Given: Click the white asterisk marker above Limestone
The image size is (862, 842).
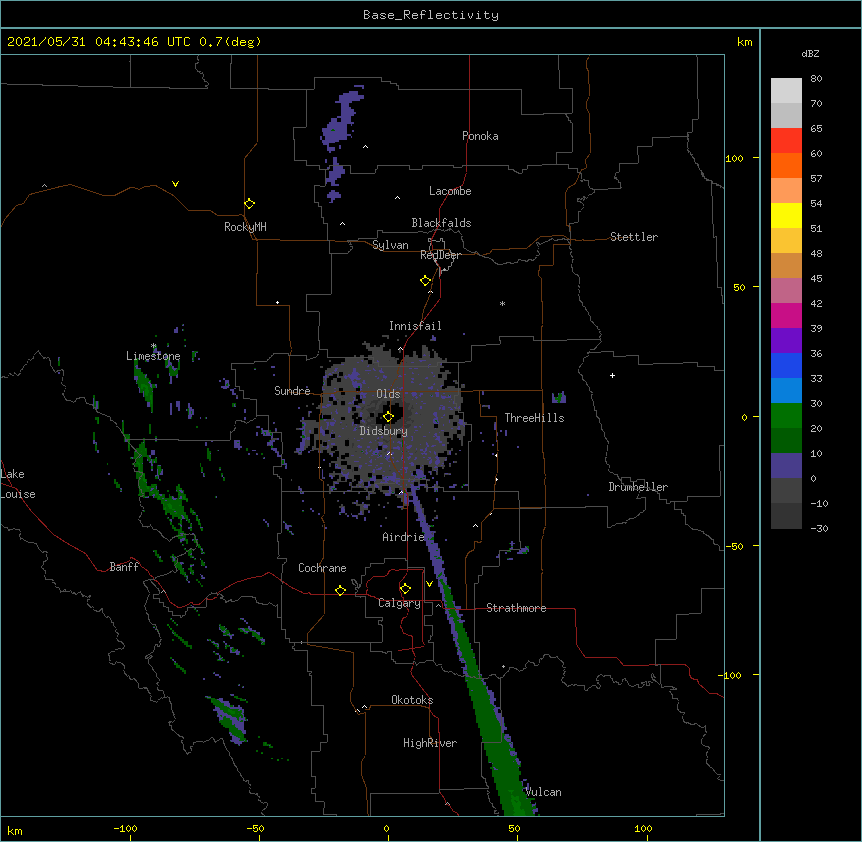Looking at the screenshot, I should coord(154,346).
